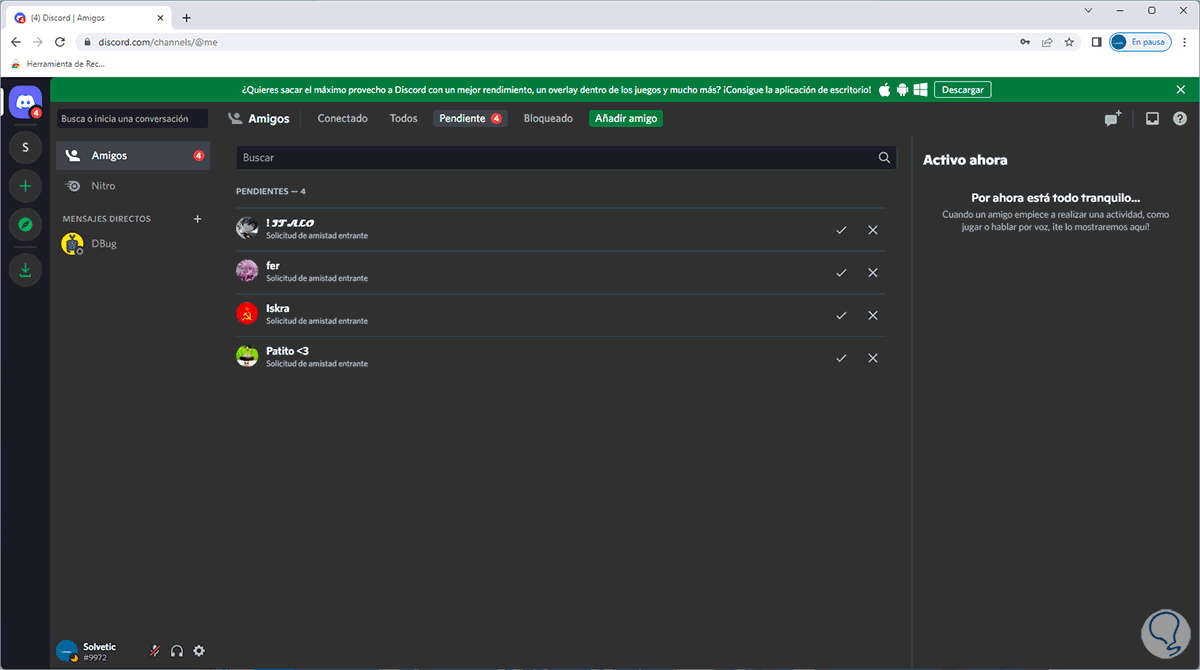Viewport: 1200px width, 670px height.
Task: Open Nitro in the sidebar
Action: [x=133, y=186]
